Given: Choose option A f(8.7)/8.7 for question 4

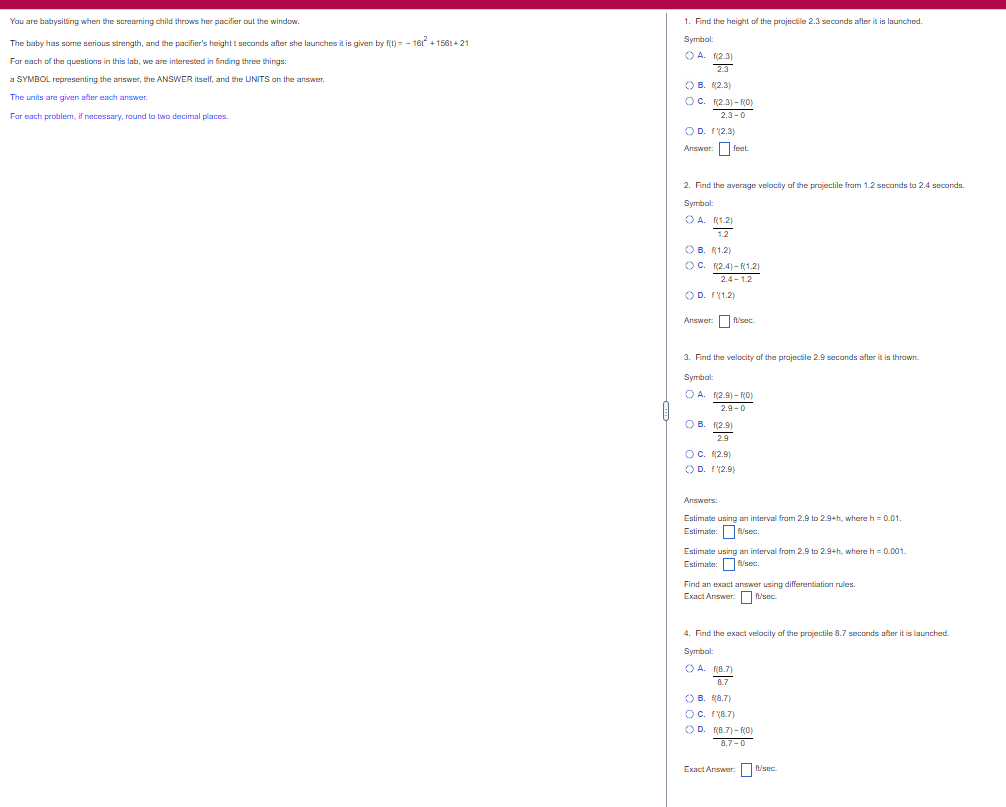Looking at the screenshot, I should tap(688, 668).
